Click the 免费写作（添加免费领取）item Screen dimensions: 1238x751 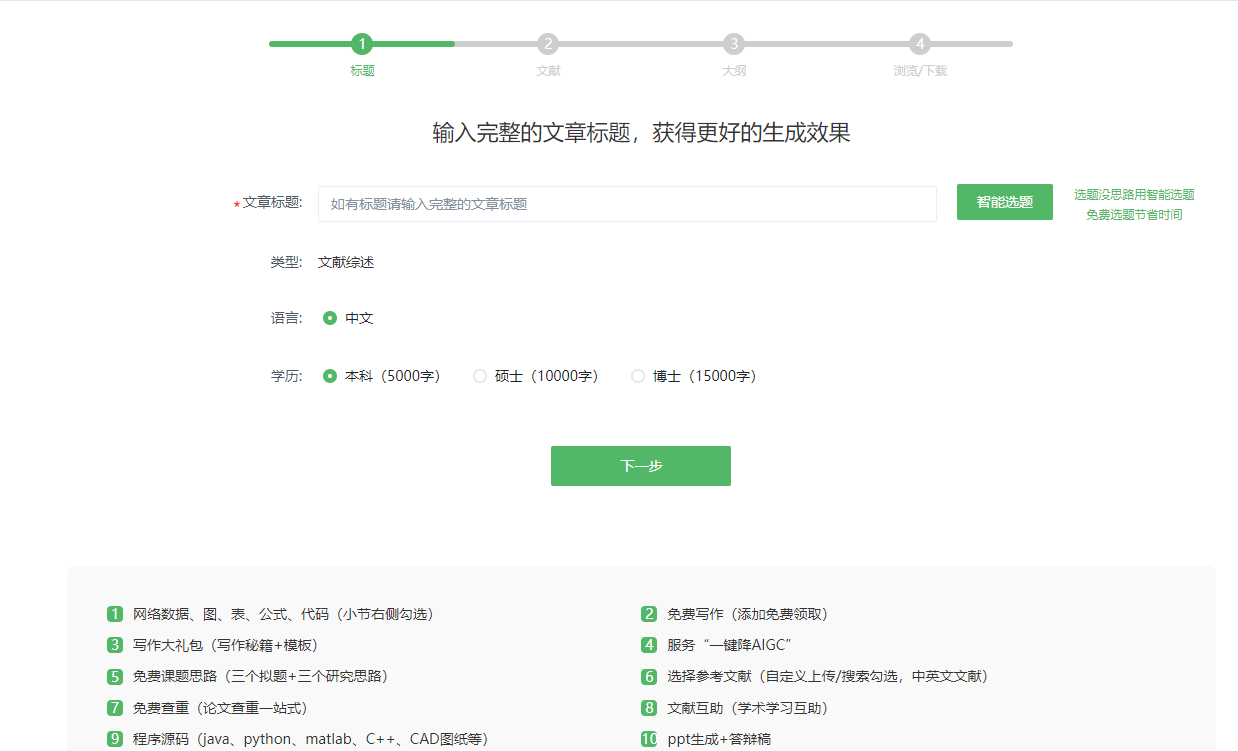(745, 614)
